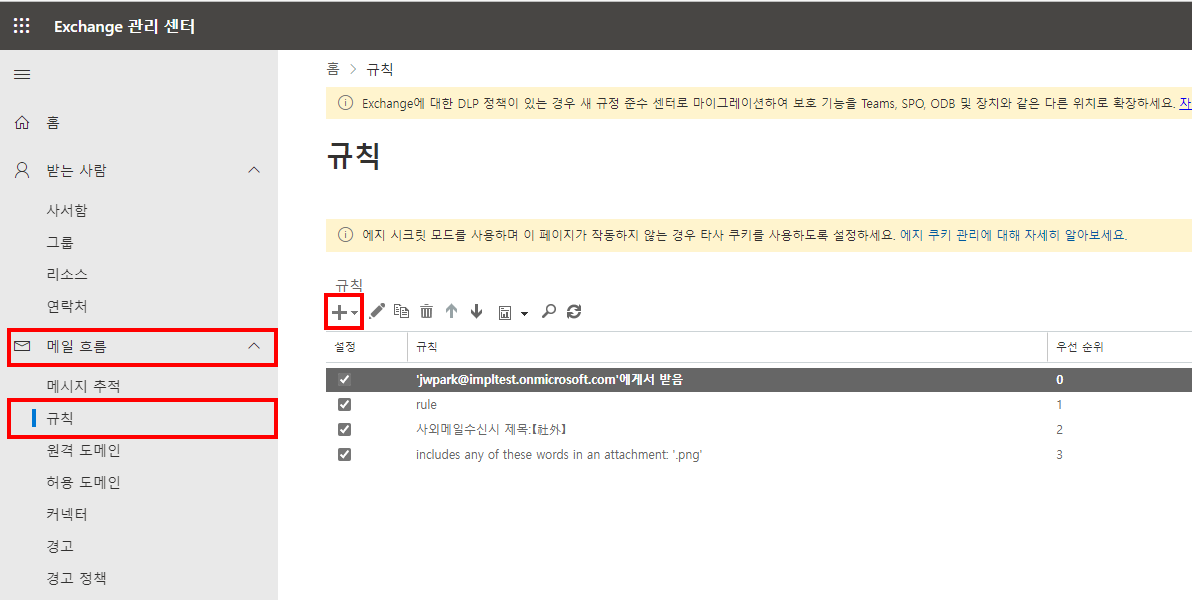Select row 사외메일수신시 제목:【社外】
The image size is (1192, 600).
tap(759, 430)
